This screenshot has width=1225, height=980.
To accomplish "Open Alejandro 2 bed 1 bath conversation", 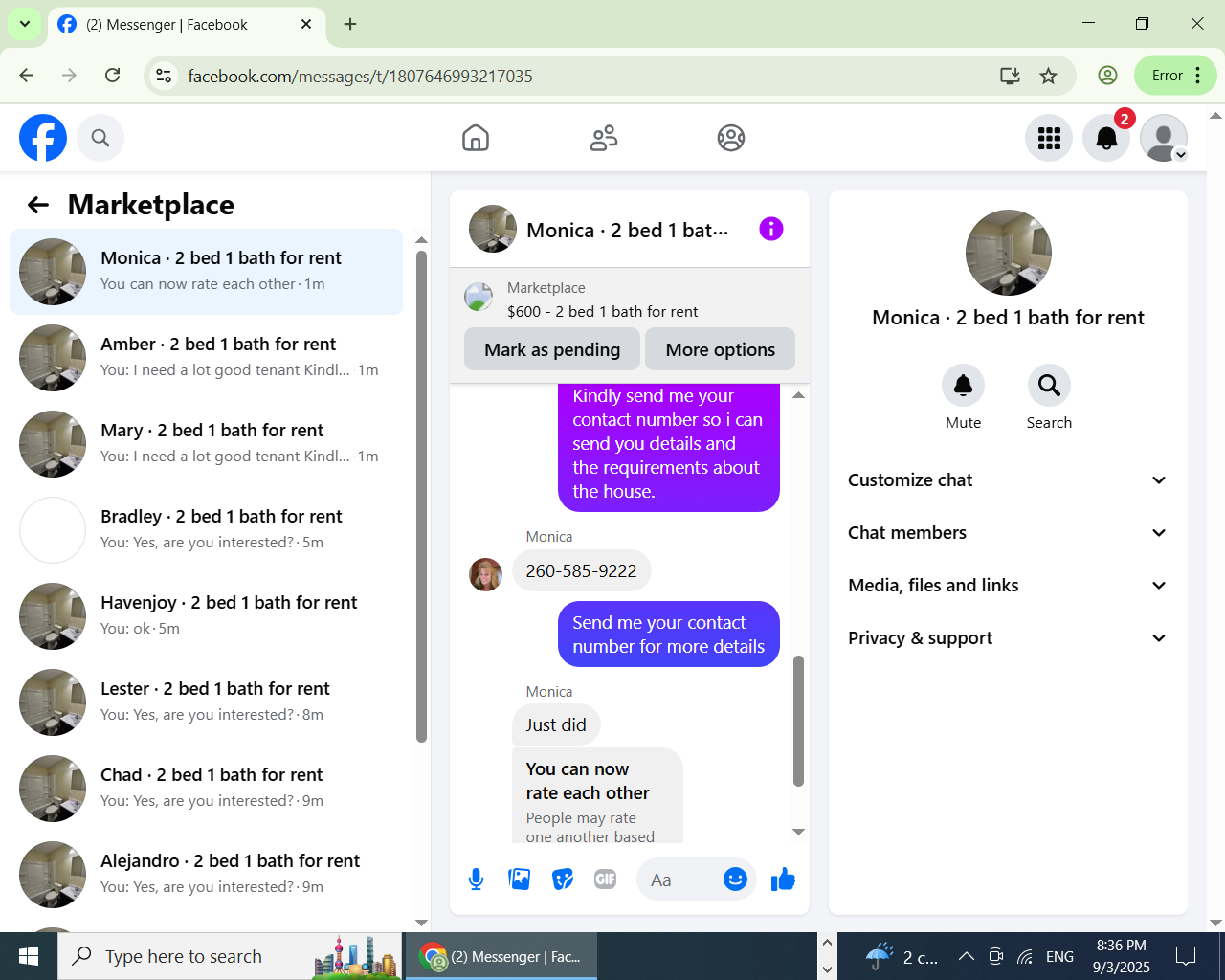I will click(206, 875).
